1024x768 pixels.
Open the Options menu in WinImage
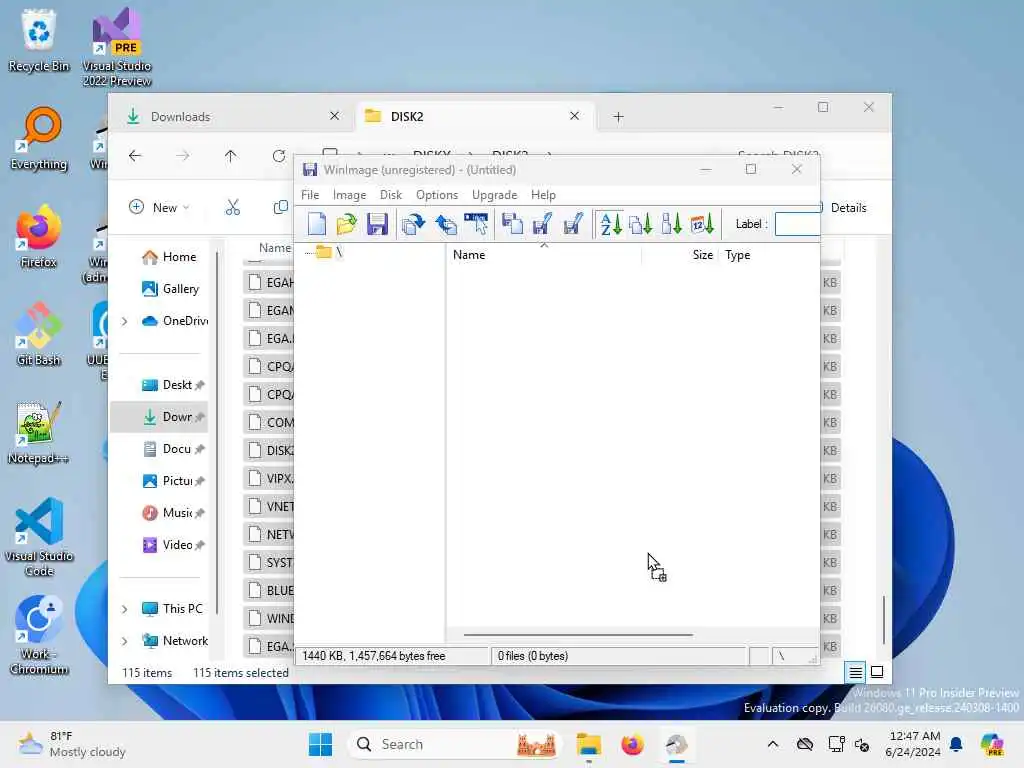437,195
